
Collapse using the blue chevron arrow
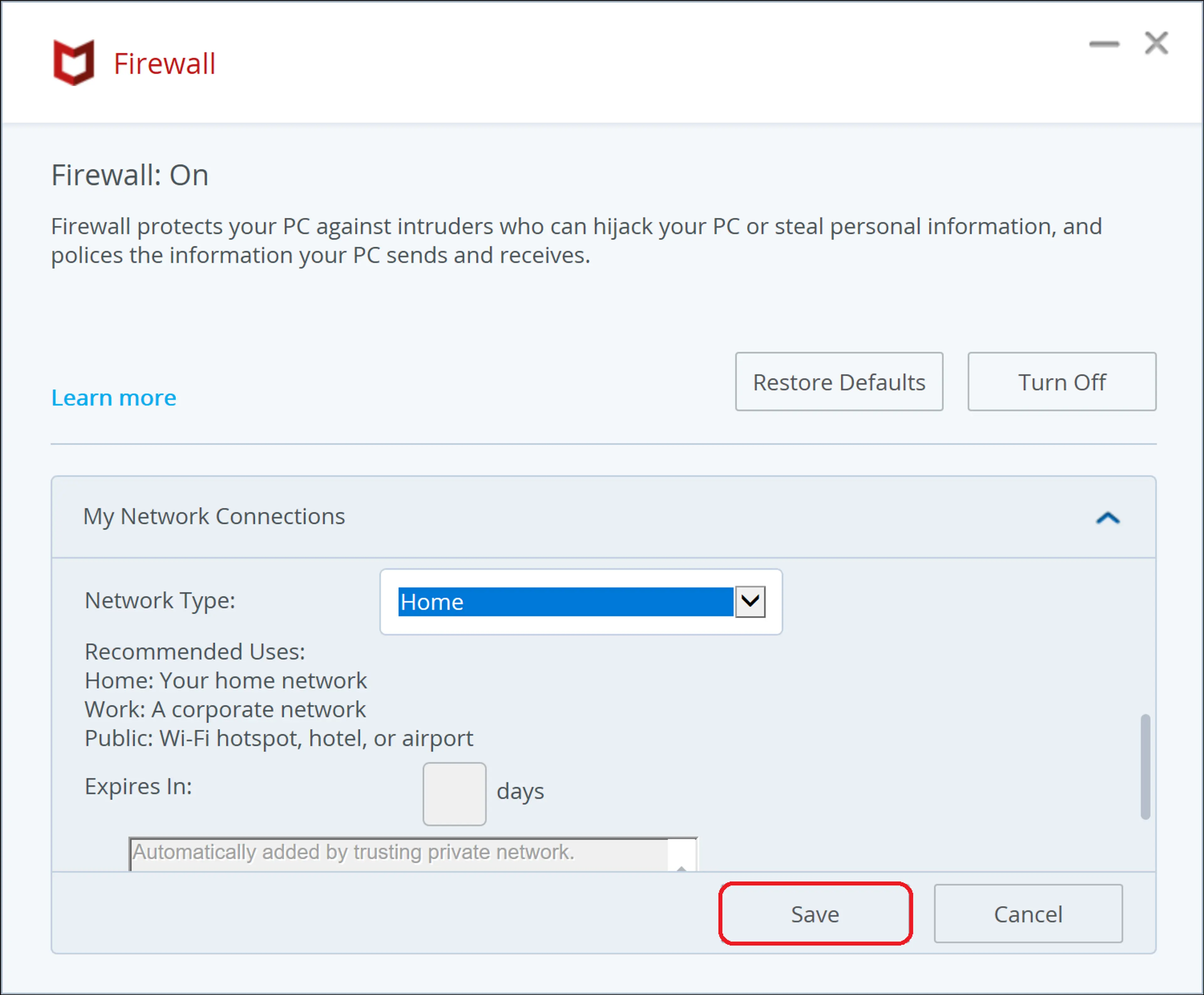click(1107, 518)
